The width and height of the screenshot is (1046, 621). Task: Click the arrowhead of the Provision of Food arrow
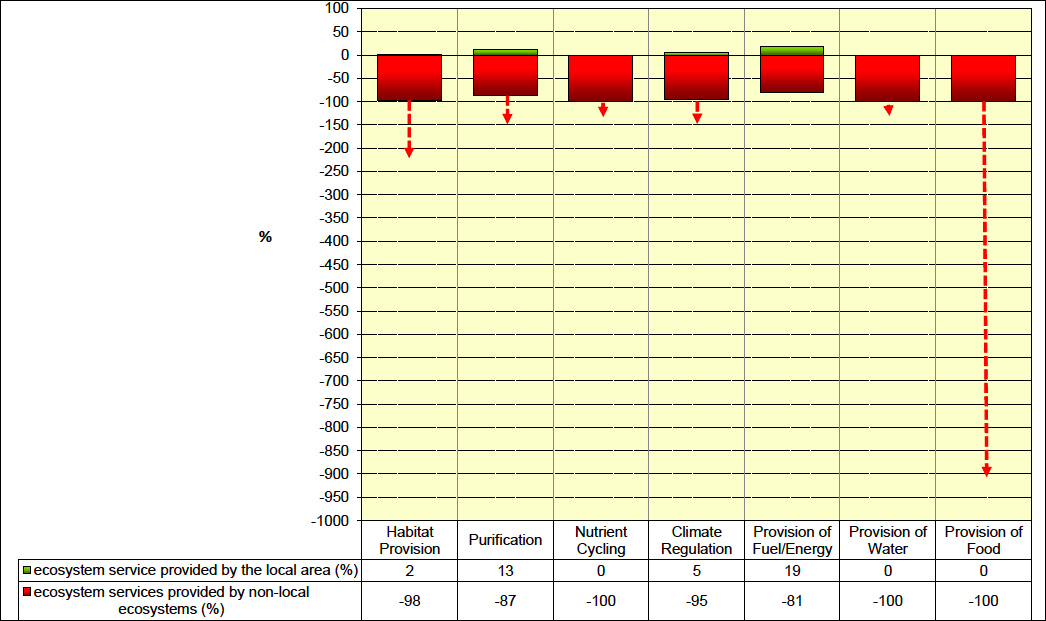pos(986,470)
